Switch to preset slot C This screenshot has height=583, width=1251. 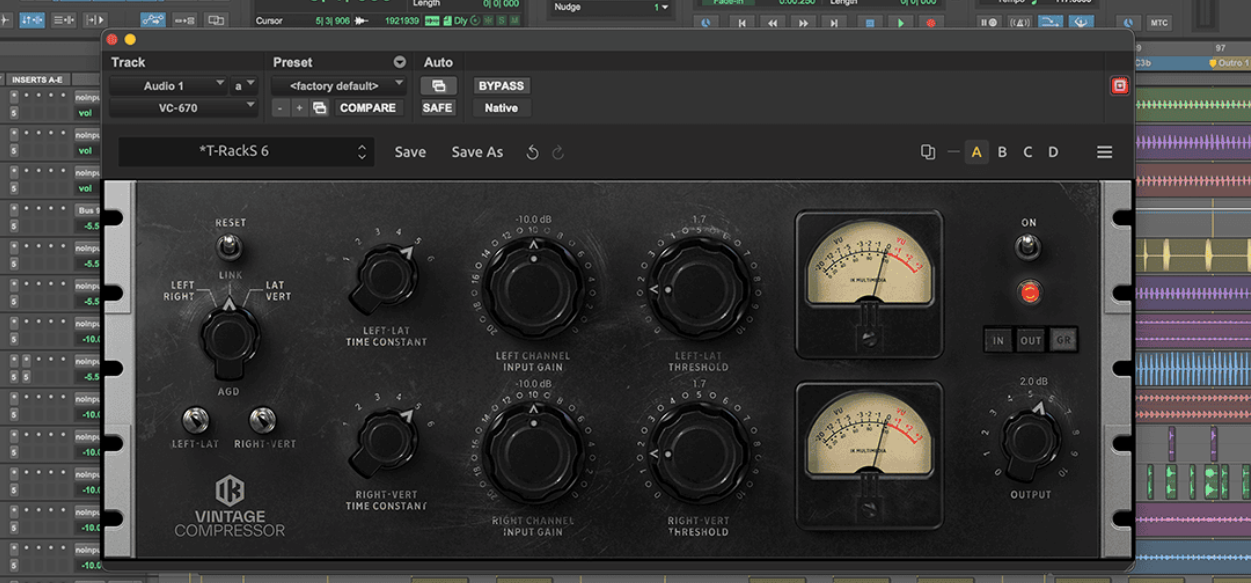[x=1027, y=152]
